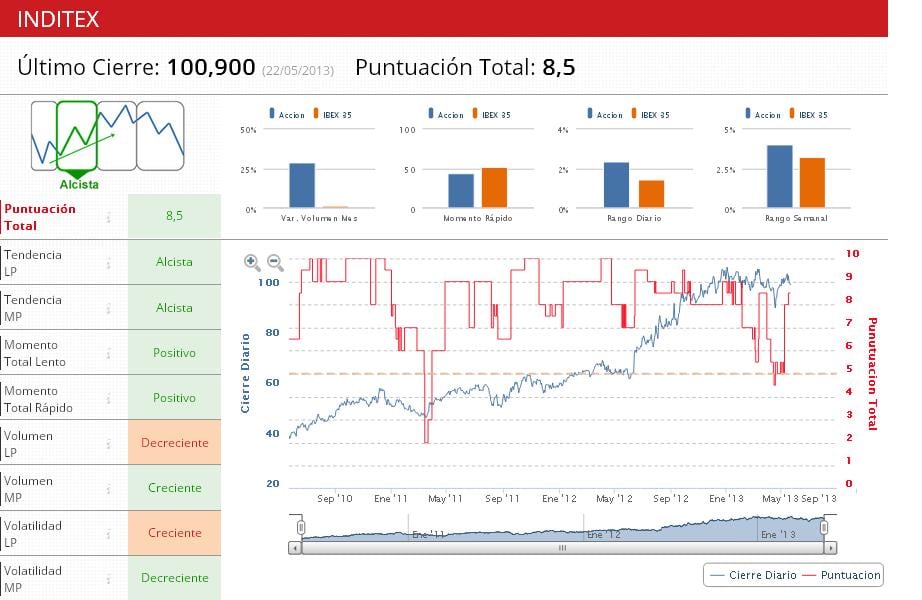This screenshot has height=600, width=922.
Task: Open info icon for Volumen LP row
Action: tap(109, 444)
